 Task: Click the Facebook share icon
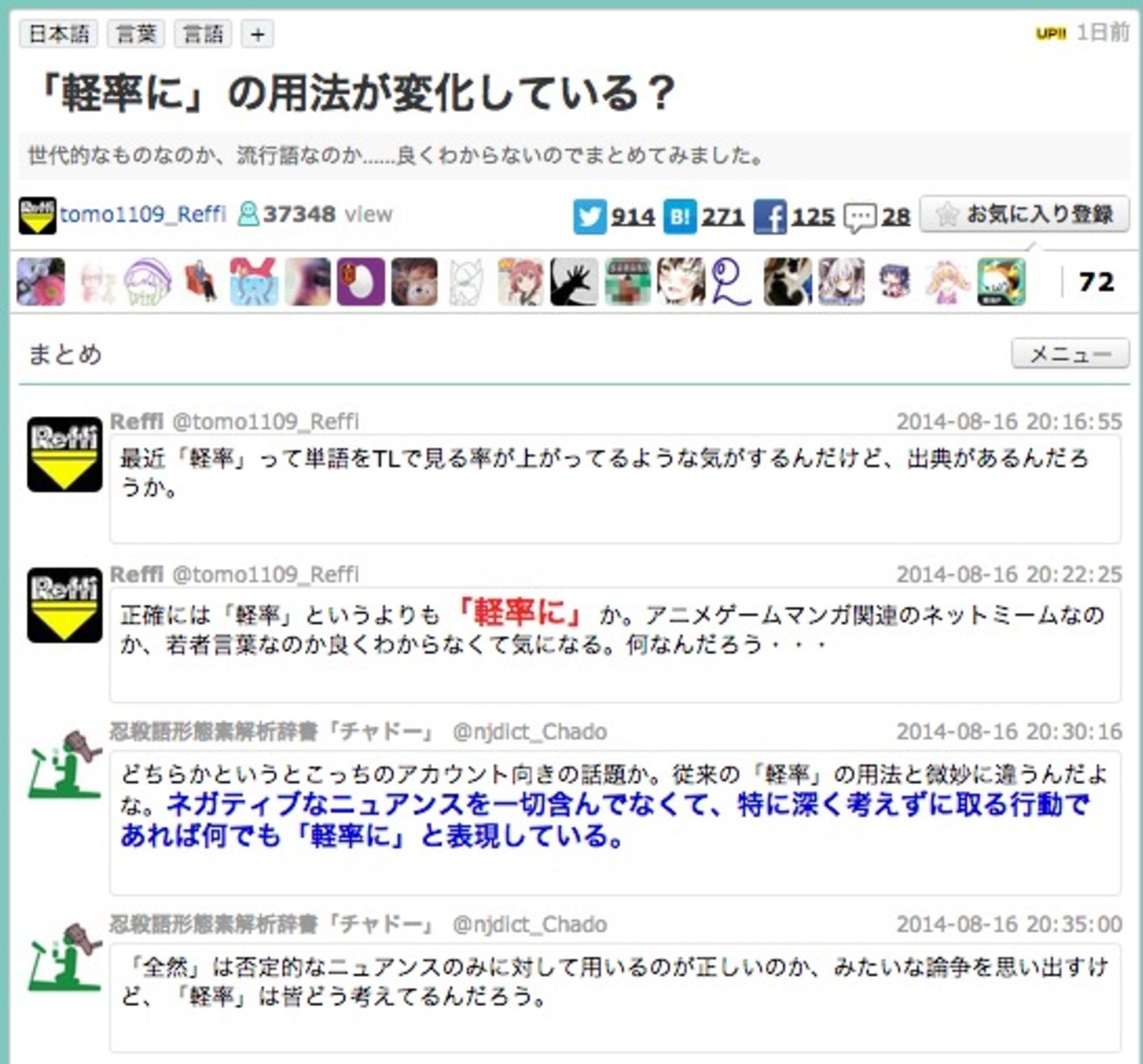tap(769, 216)
